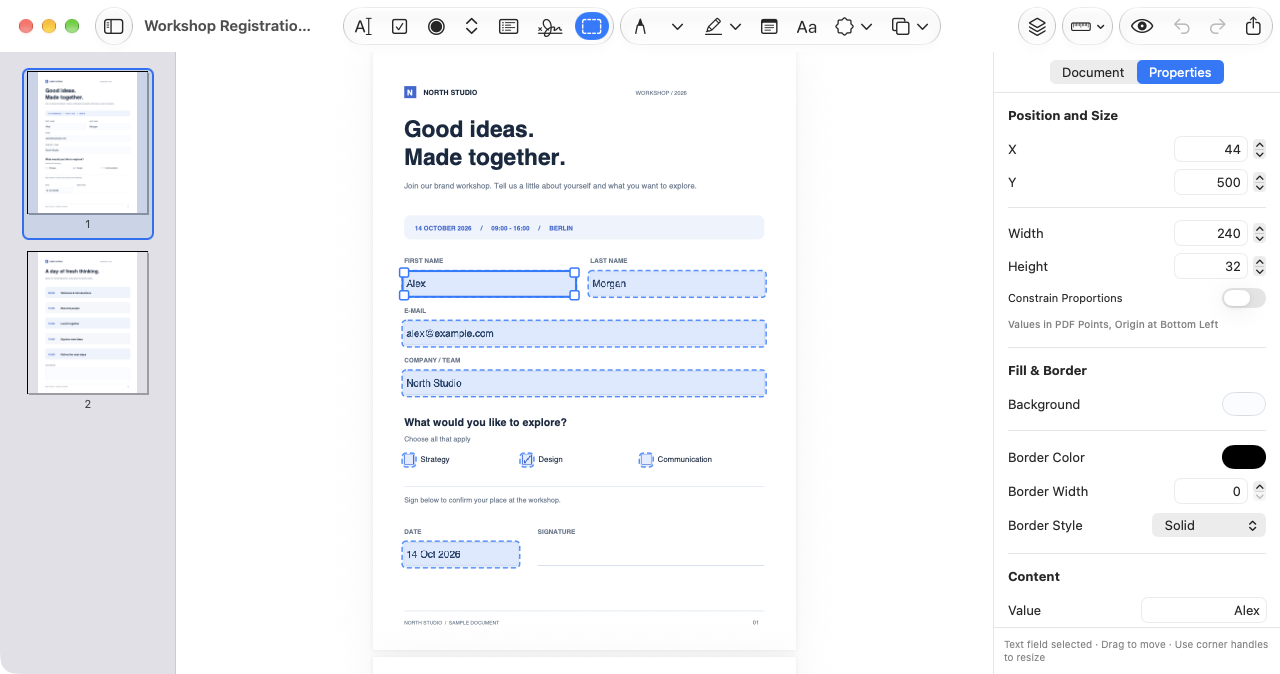Undo the last action

pos(1182,27)
